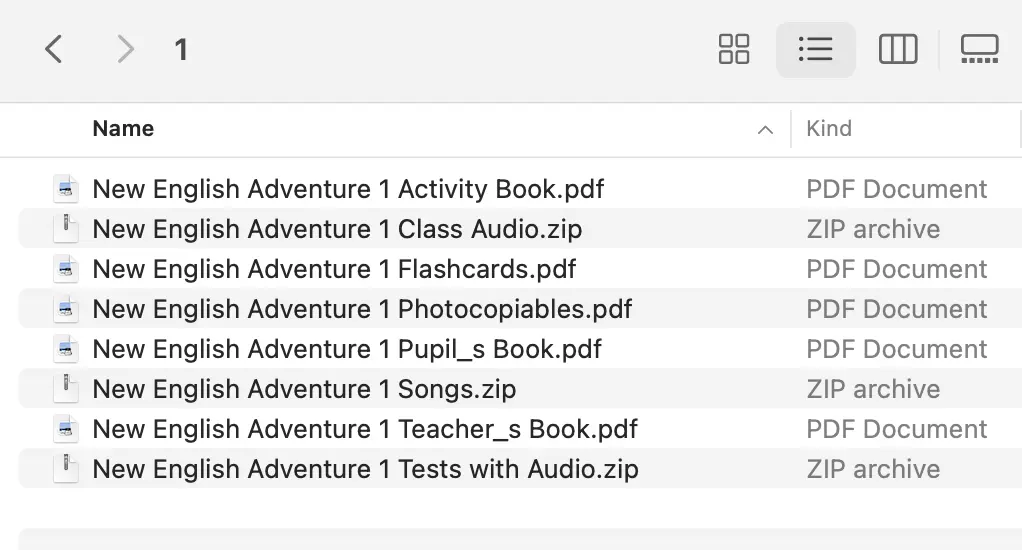Click the Flashcards PDF file icon
This screenshot has width=1022, height=550.
point(66,269)
